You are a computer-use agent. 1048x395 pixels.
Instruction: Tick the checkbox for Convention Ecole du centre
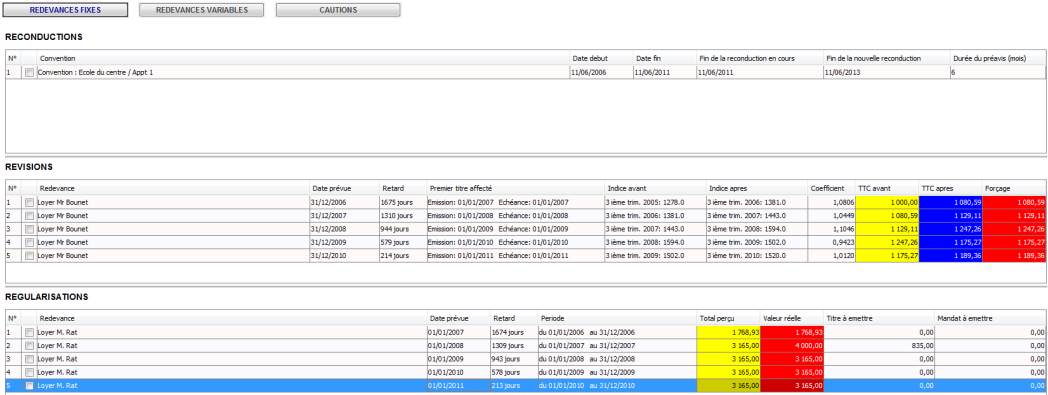pyautogui.click(x=29, y=72)
